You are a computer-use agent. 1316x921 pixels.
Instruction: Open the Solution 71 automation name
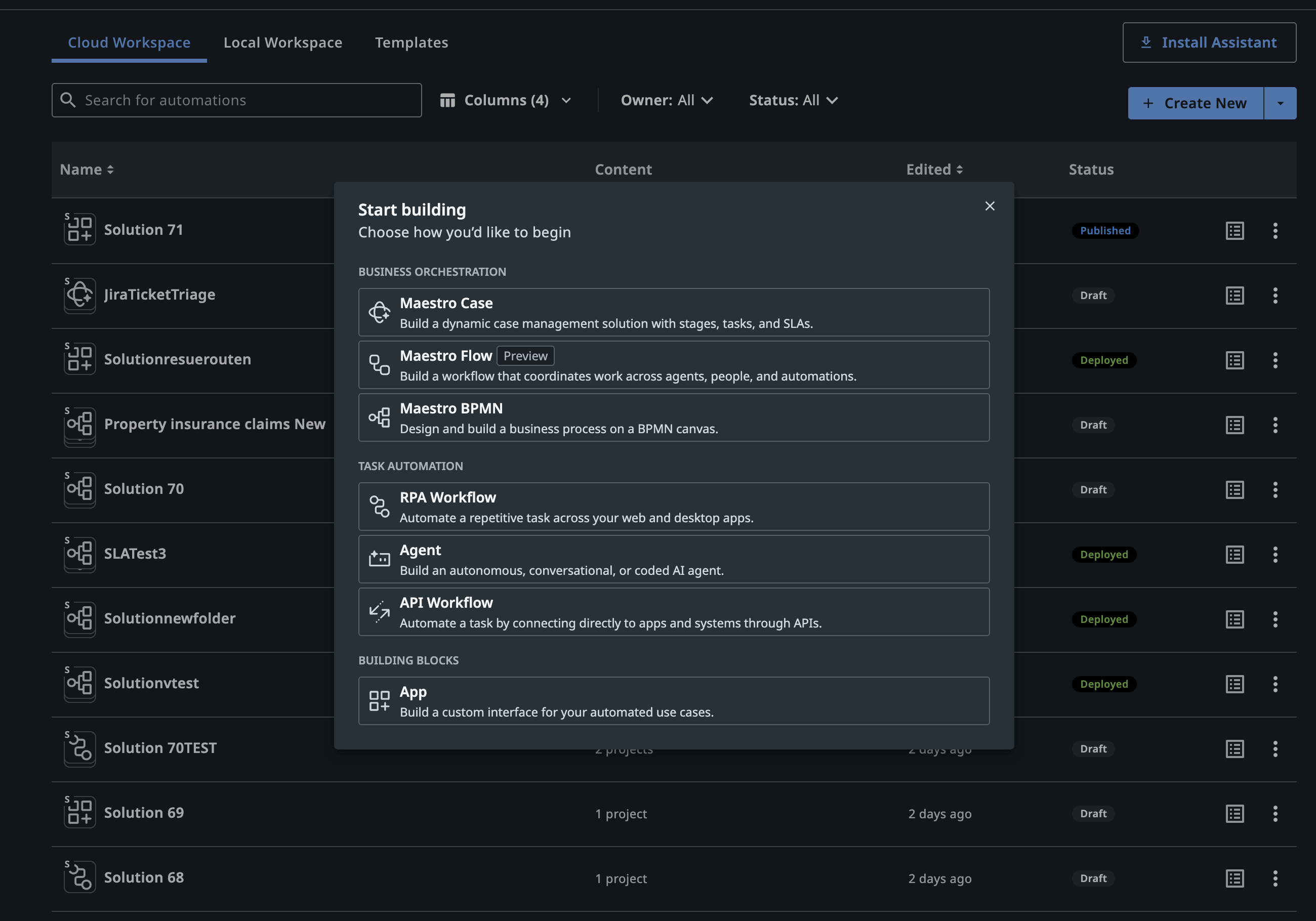pos(143,230)
